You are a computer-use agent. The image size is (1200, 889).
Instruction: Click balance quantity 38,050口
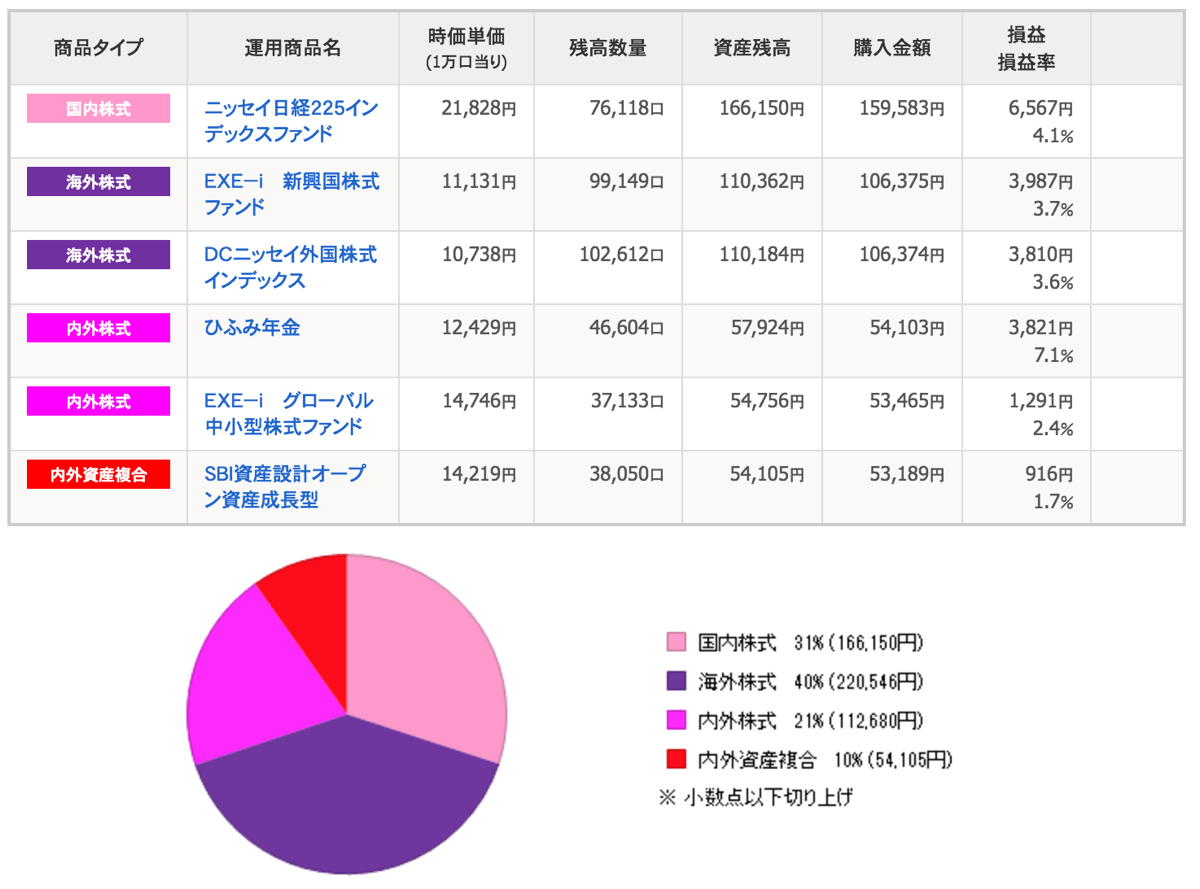(x=626, y=475)
